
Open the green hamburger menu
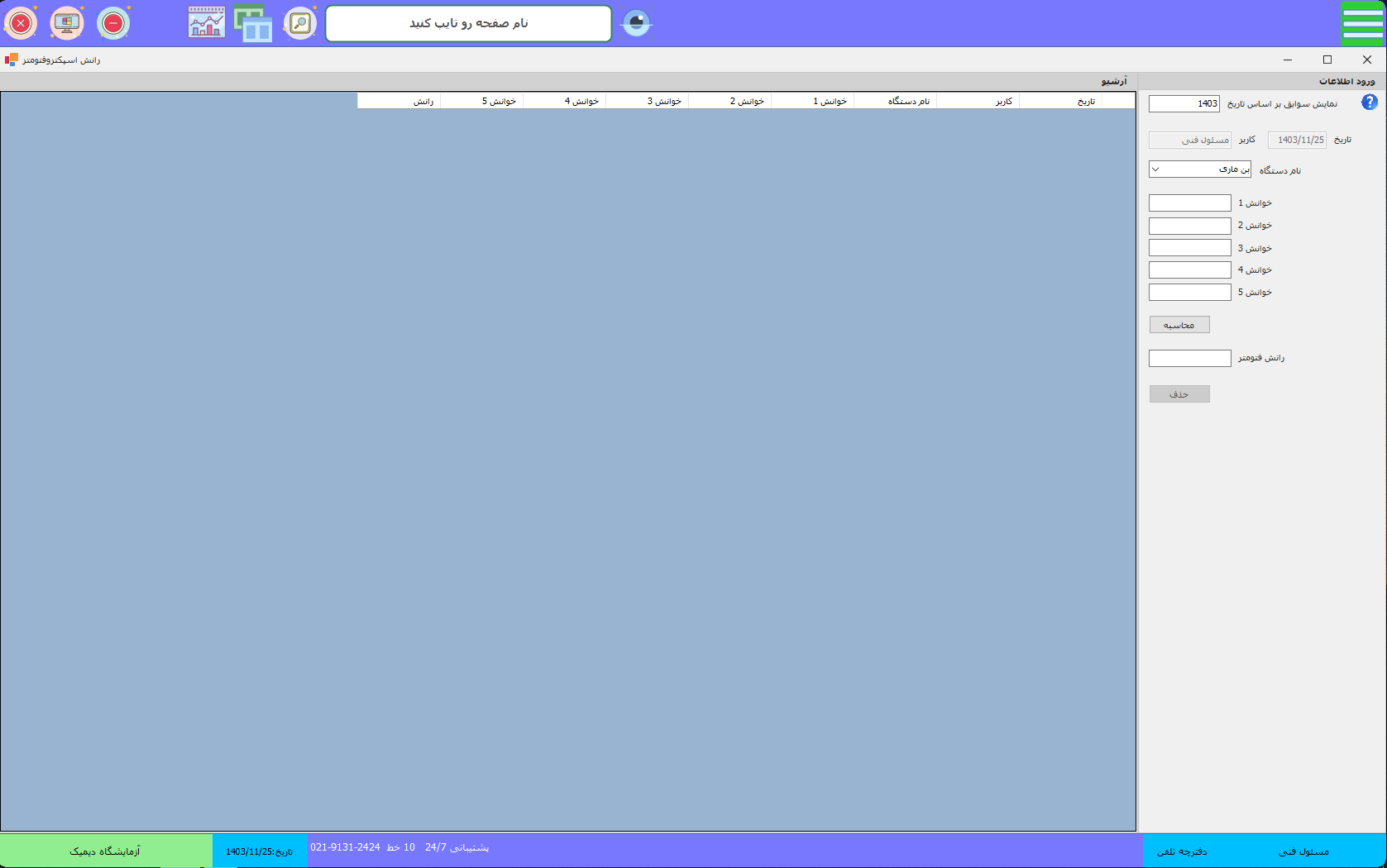click(x=1362, y=23)
